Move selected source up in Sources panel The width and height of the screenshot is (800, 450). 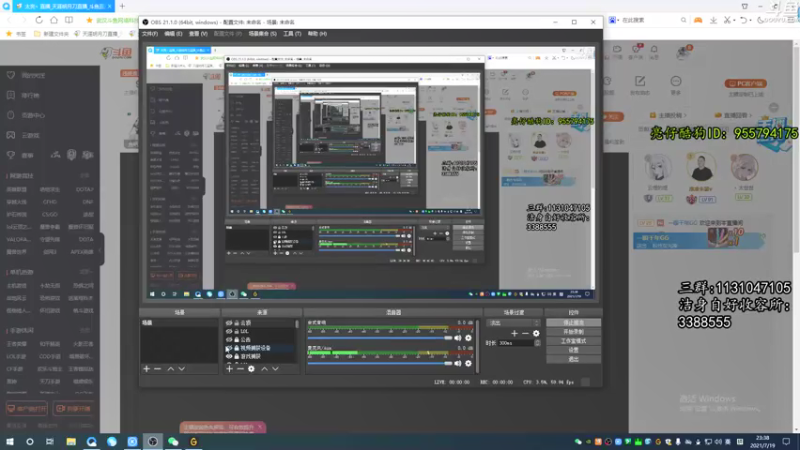[264, 368]
